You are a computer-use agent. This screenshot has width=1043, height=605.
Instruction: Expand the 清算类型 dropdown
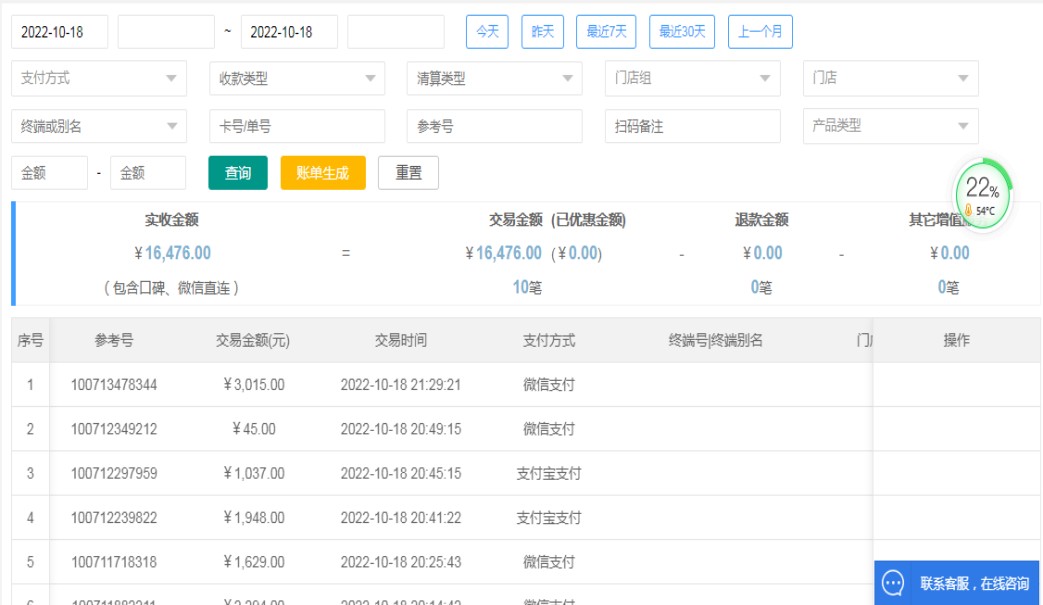(494, 78)
